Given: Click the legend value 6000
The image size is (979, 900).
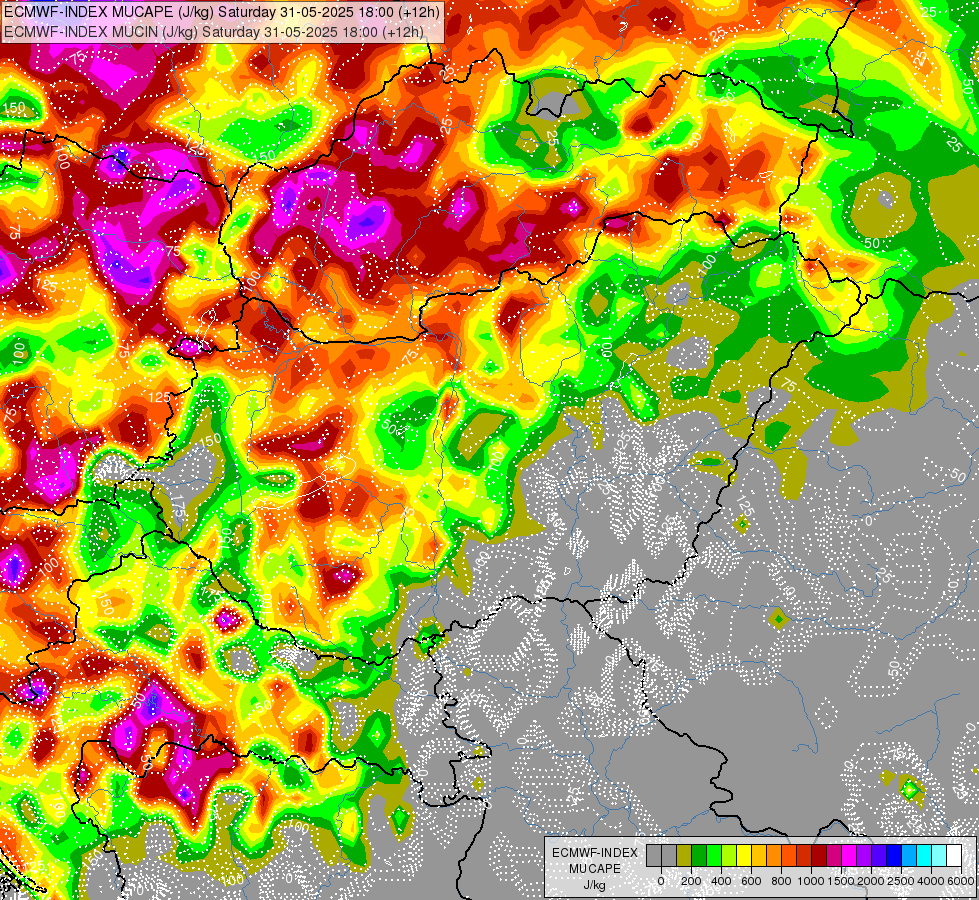Looking at the screenshot, I should (x=962, y=881).
